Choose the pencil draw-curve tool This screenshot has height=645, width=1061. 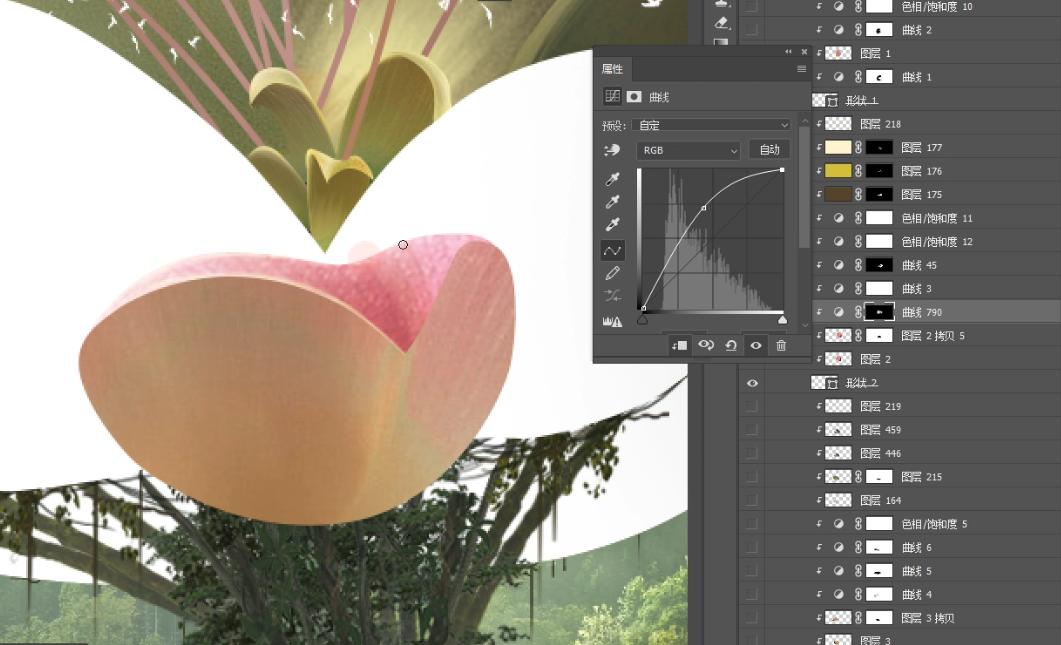(x=613, y=273)
